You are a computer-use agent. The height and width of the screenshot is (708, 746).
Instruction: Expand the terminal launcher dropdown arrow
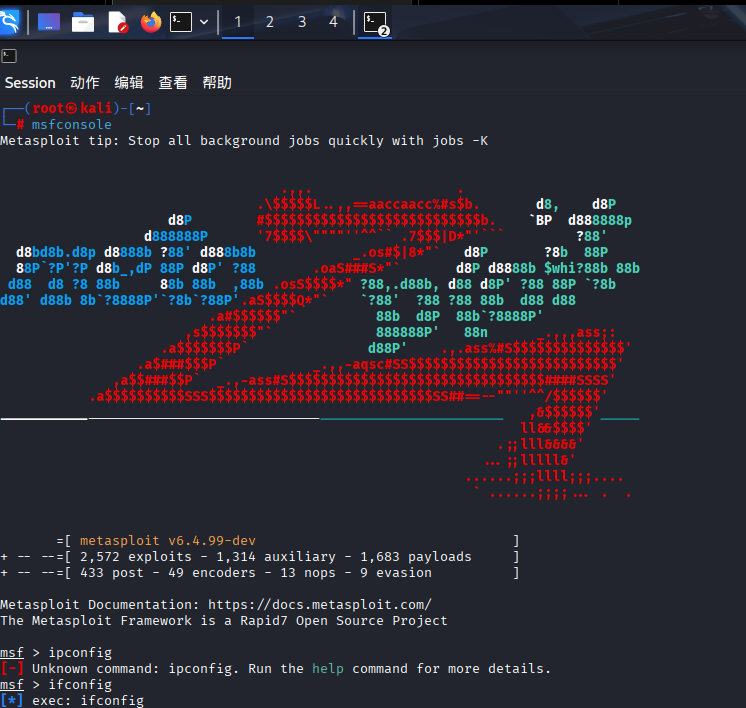[204, 22]
